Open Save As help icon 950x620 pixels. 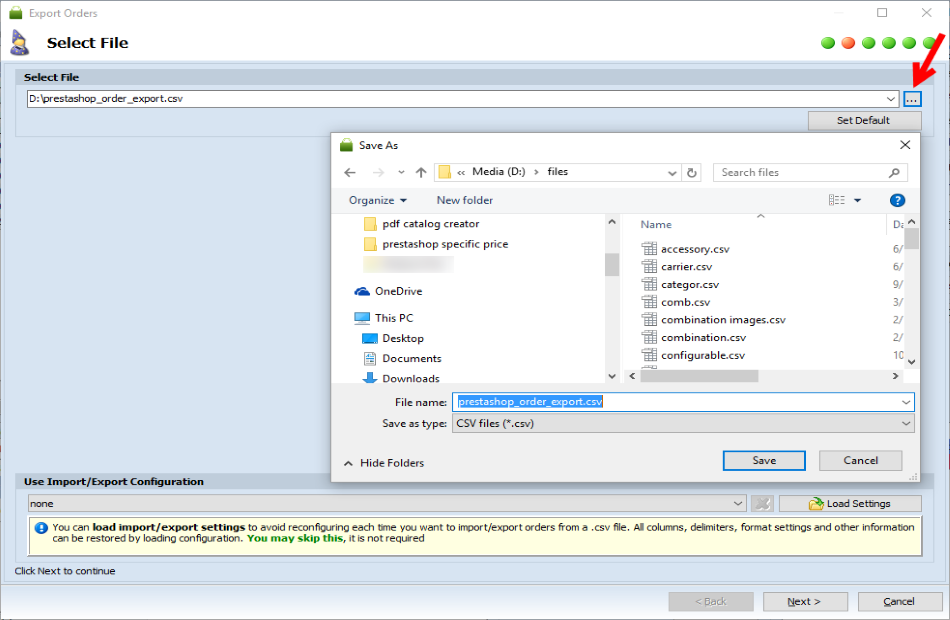pyautogui.click(x=897, y=201)
